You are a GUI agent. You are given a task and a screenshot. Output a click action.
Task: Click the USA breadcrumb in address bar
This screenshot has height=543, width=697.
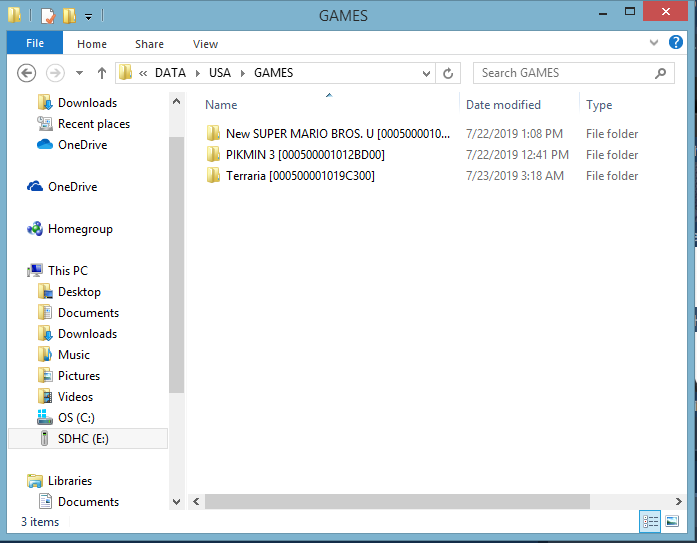(220, 73)
